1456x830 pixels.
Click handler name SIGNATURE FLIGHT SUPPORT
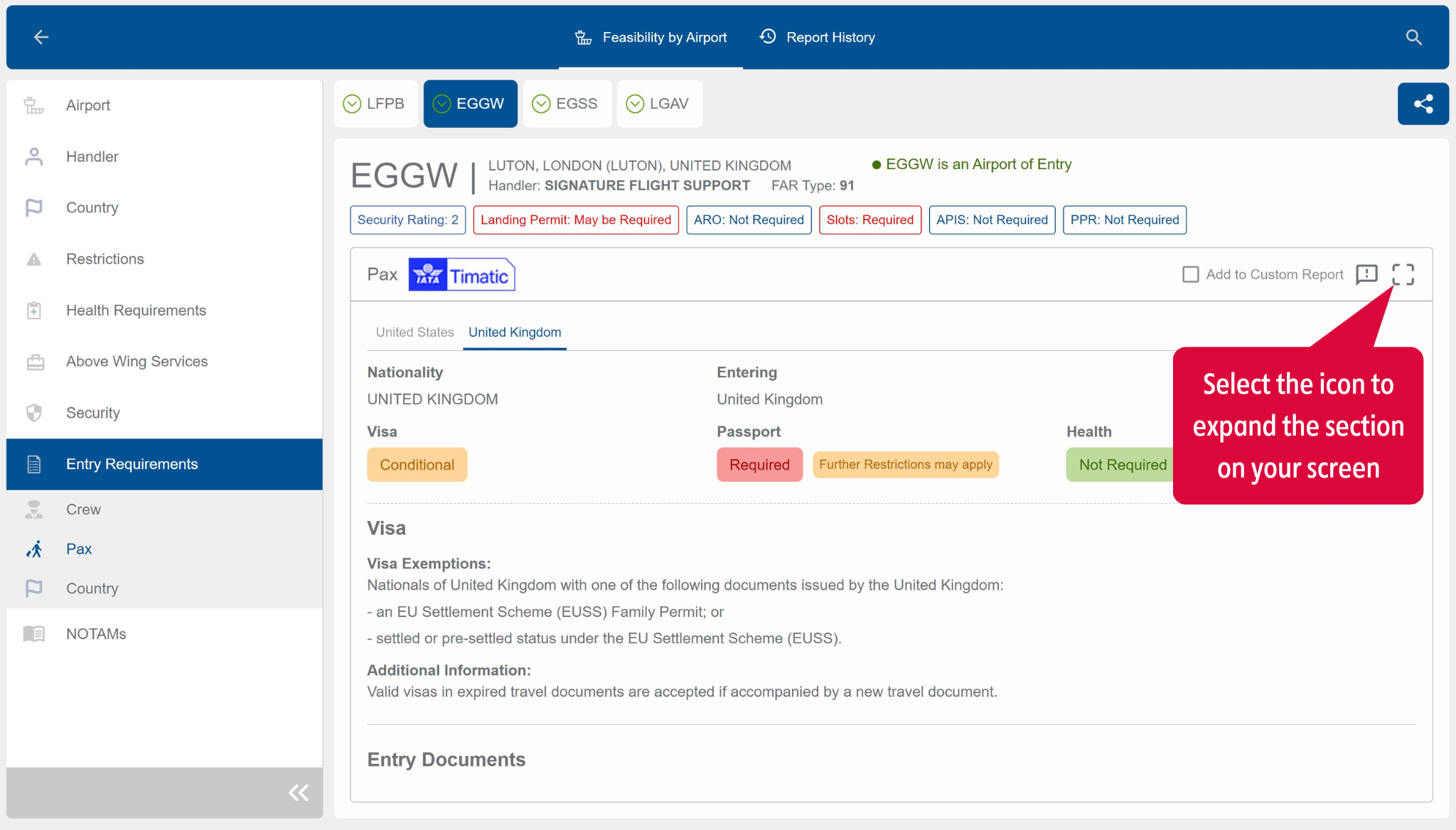(647, 185)
